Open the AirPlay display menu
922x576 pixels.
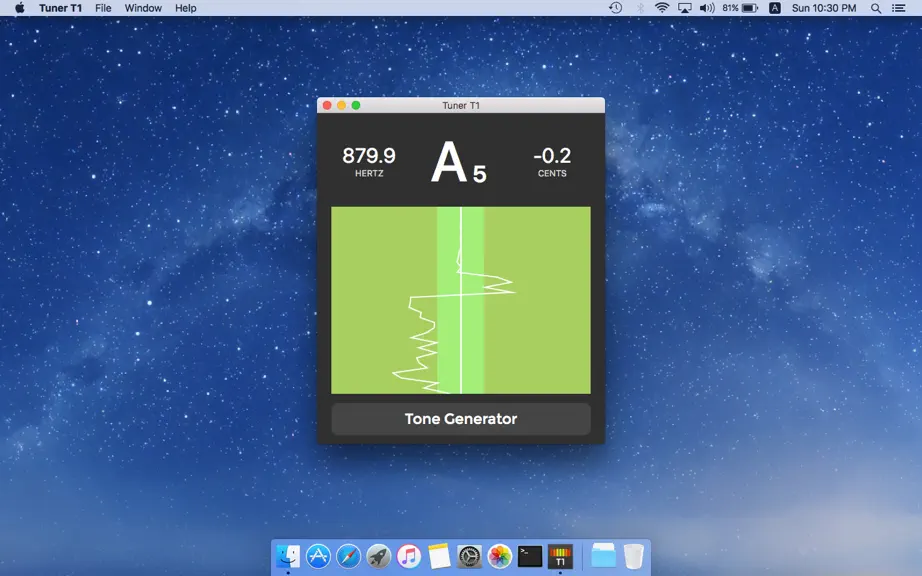(684, 8)
